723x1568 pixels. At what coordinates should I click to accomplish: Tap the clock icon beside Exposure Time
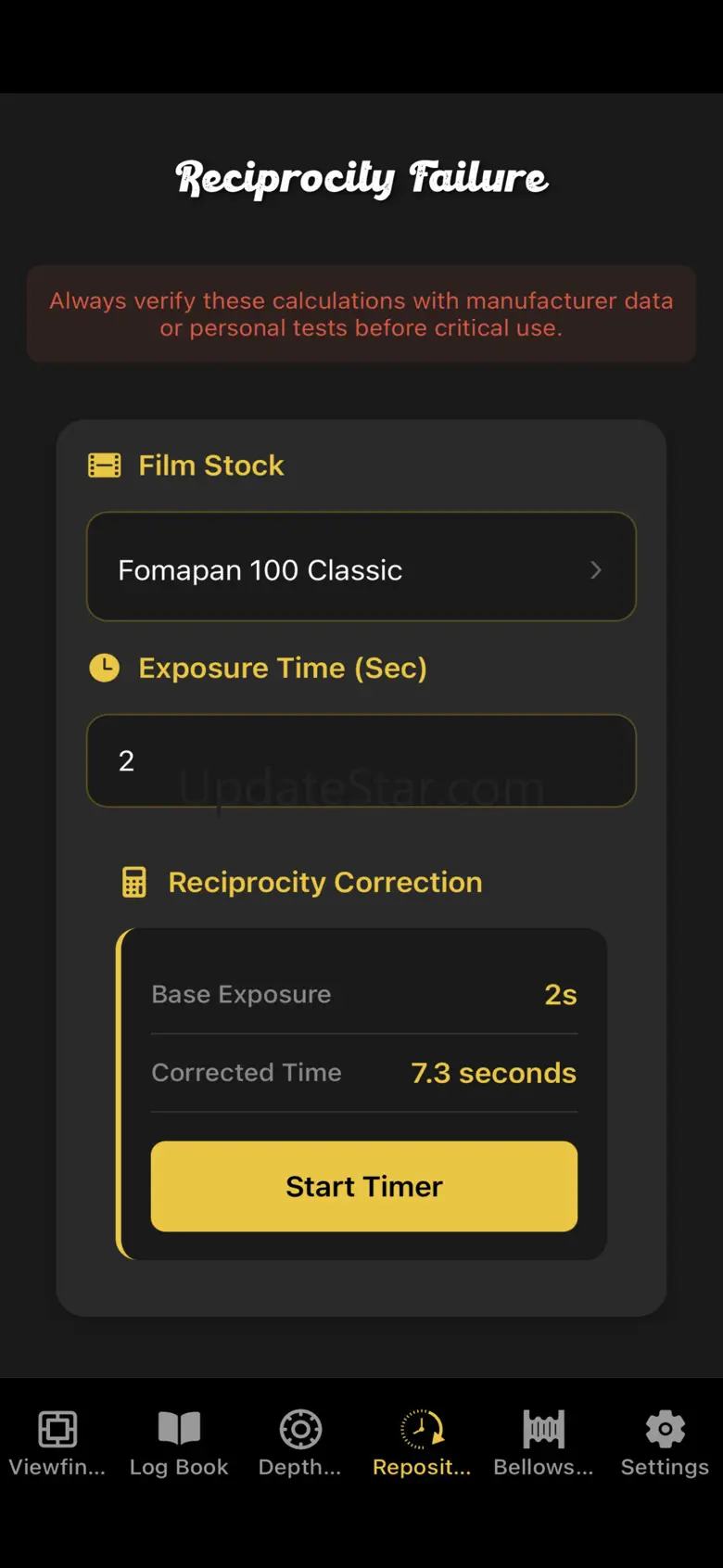(105, 668)
